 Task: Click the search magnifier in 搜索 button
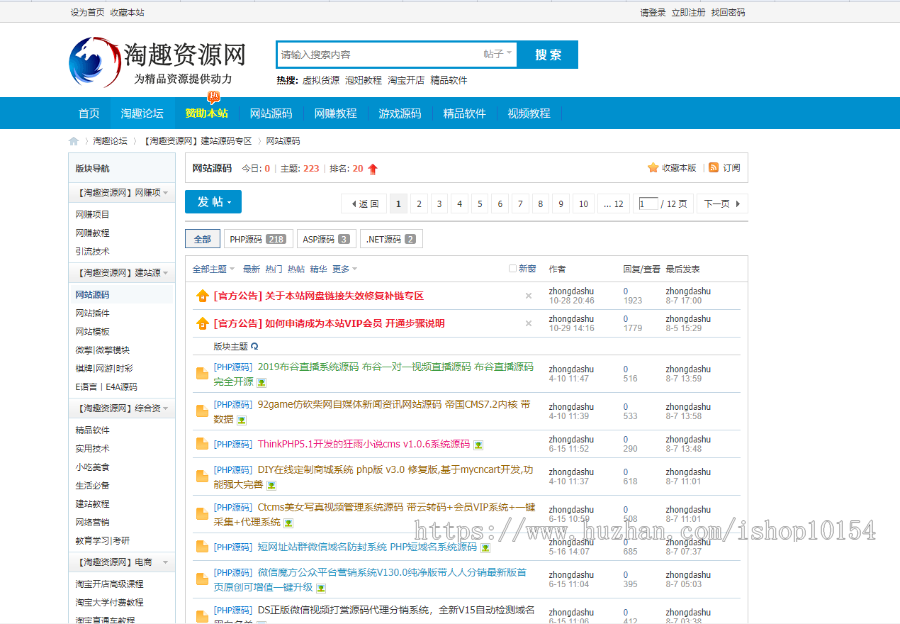[x=546, y=55]
